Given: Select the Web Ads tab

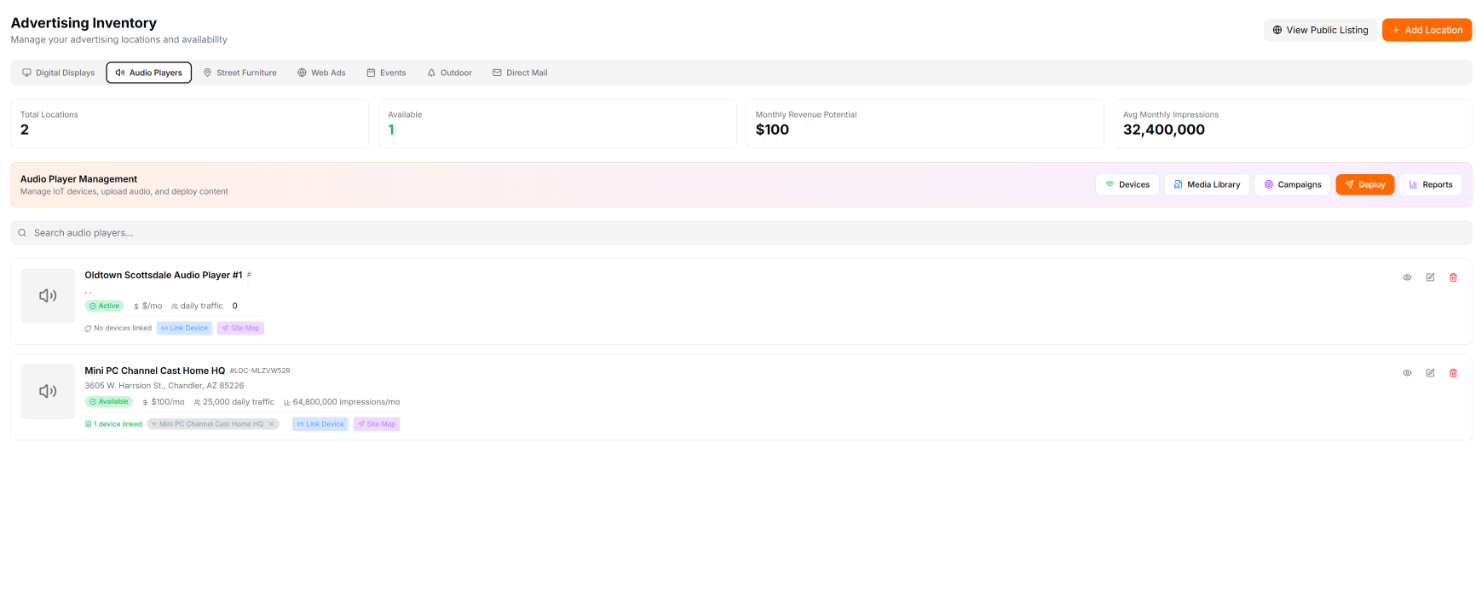Looking at the screenshot, I should click(321, 73).
